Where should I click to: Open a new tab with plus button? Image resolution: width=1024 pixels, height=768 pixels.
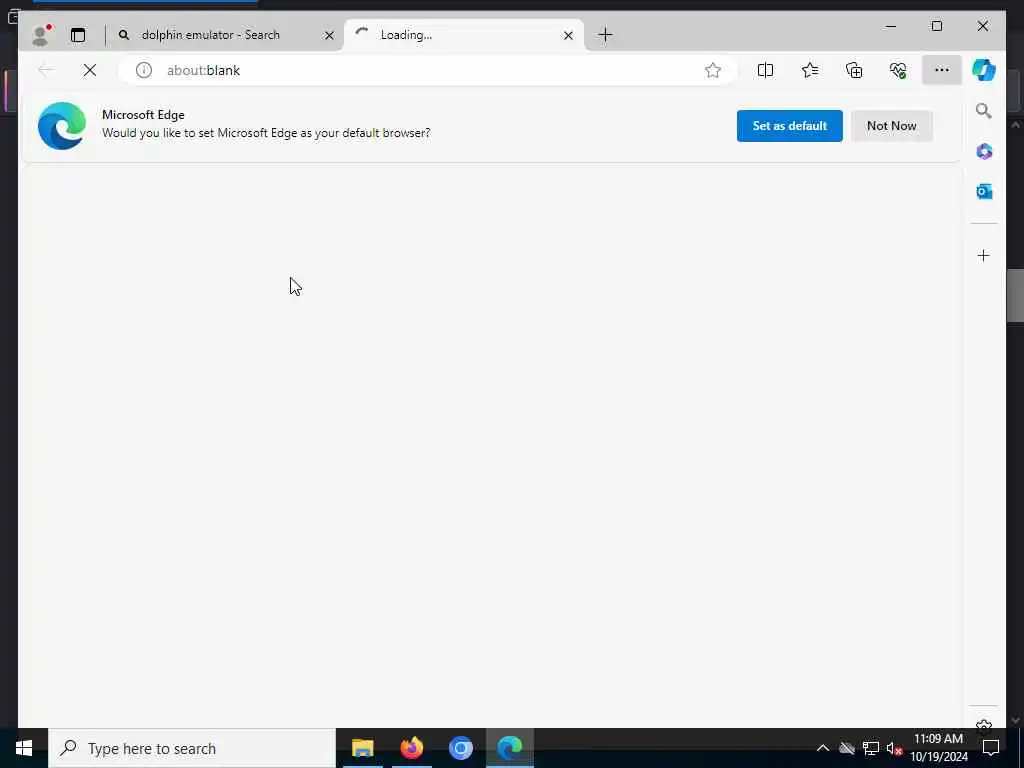[605, 35]
